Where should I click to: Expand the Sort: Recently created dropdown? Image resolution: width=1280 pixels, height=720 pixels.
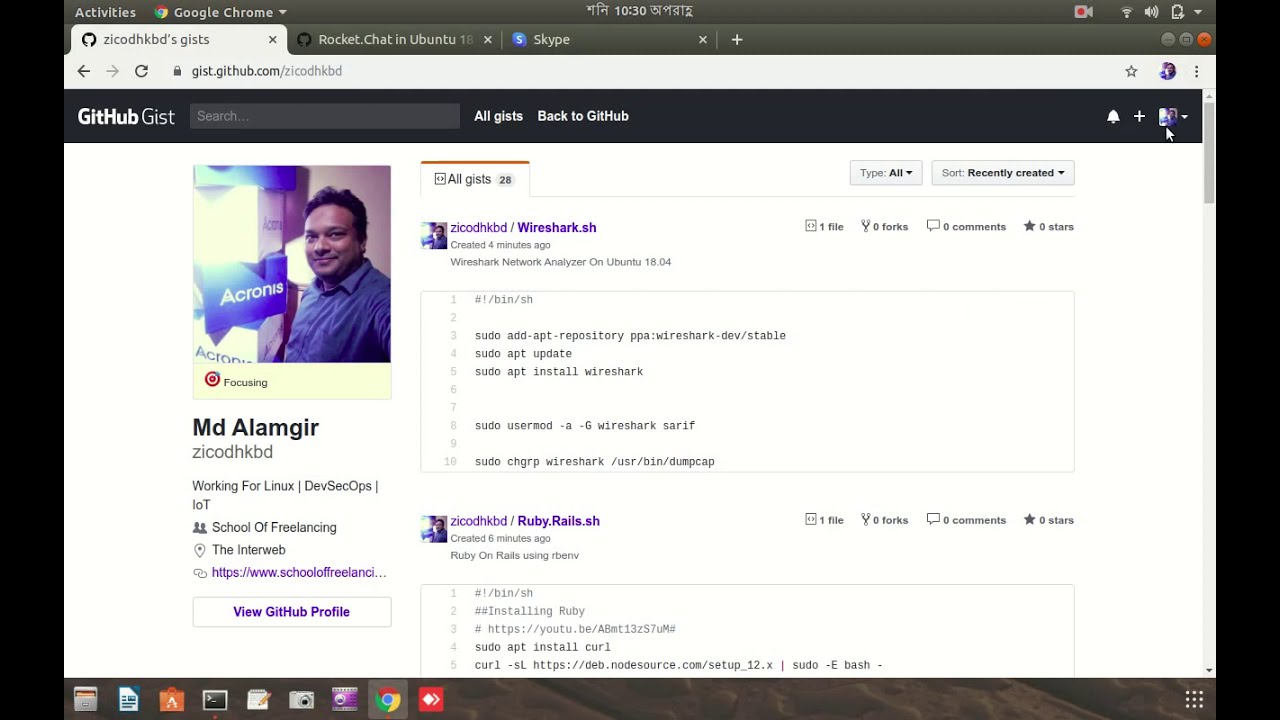[1002, 173]
